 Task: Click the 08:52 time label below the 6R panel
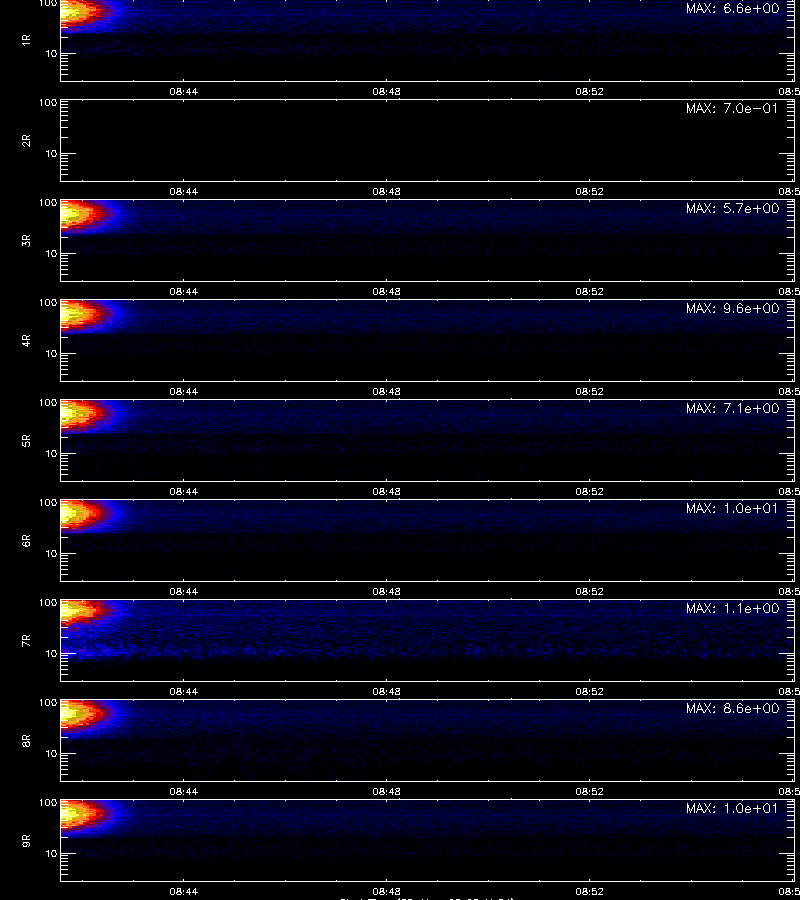click(589, 591)
